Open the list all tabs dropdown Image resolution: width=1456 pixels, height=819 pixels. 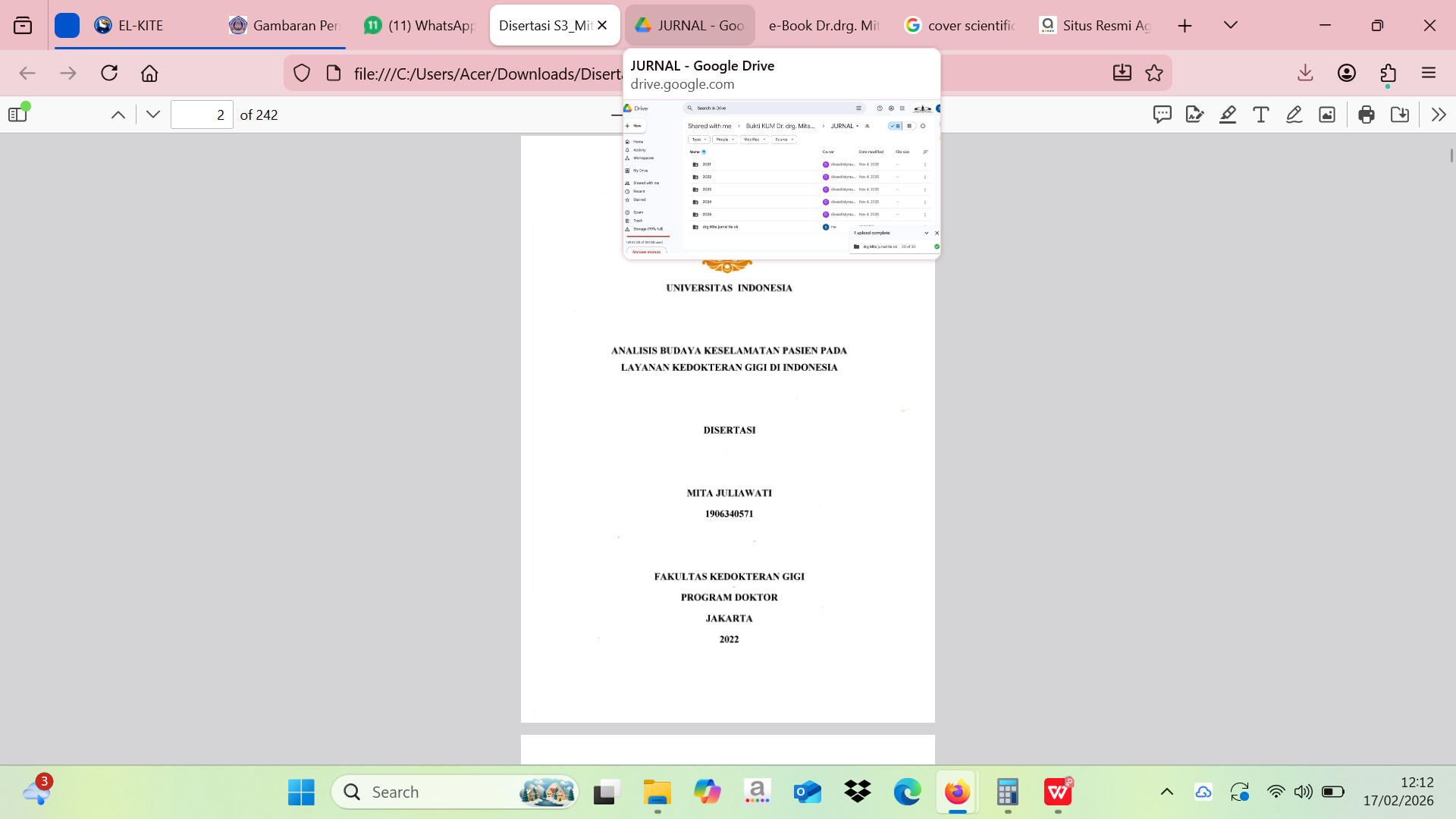(x=1231, y=25)
